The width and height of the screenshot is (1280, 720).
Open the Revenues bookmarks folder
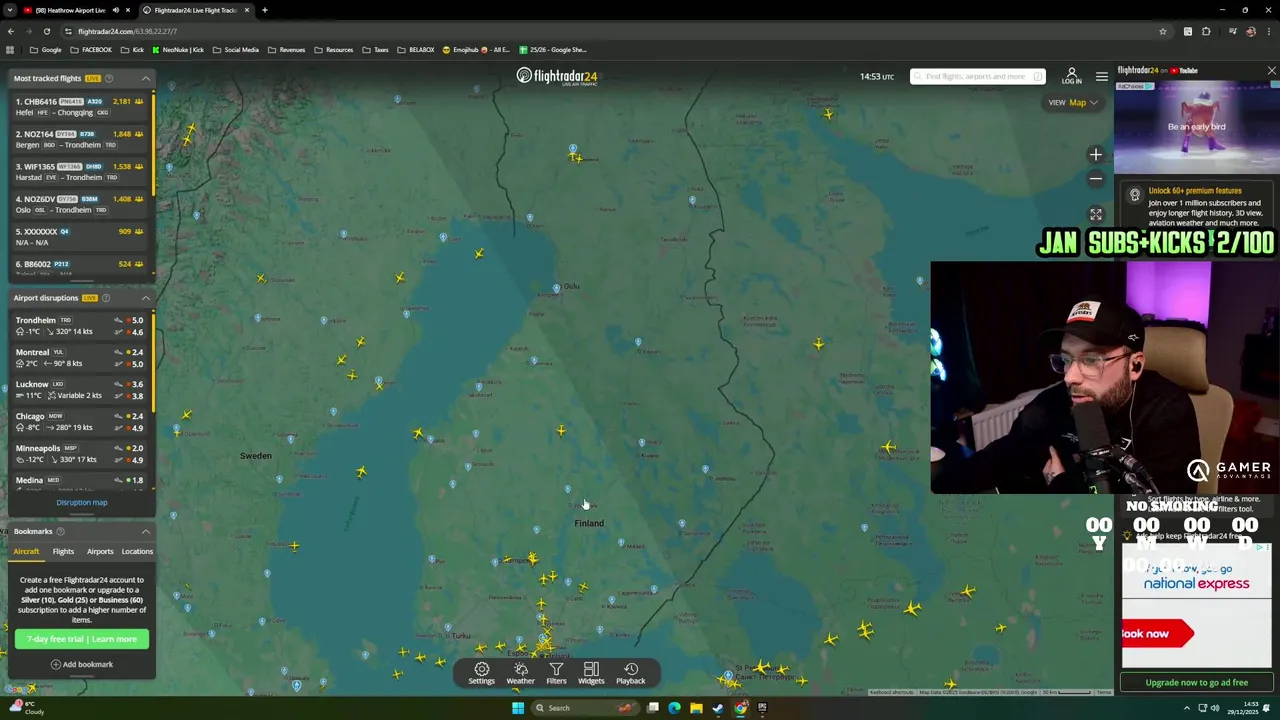[286, 50]
